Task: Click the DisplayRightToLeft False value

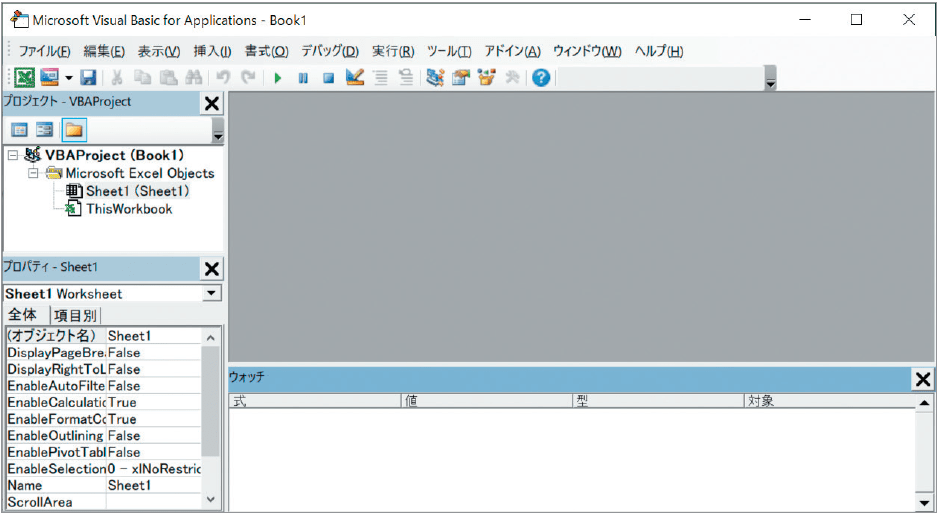Action: point(154,369)
